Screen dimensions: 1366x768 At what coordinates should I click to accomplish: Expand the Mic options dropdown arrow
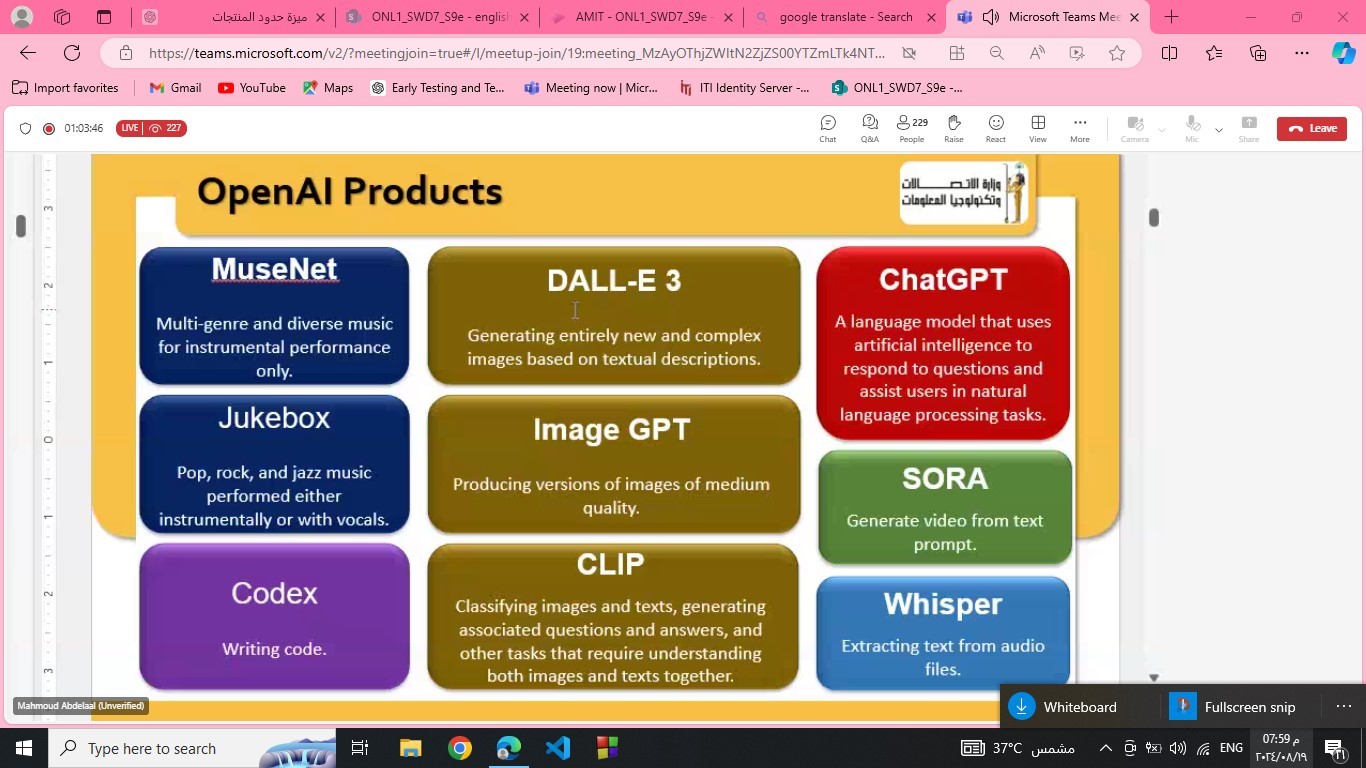pos(1218,130)
